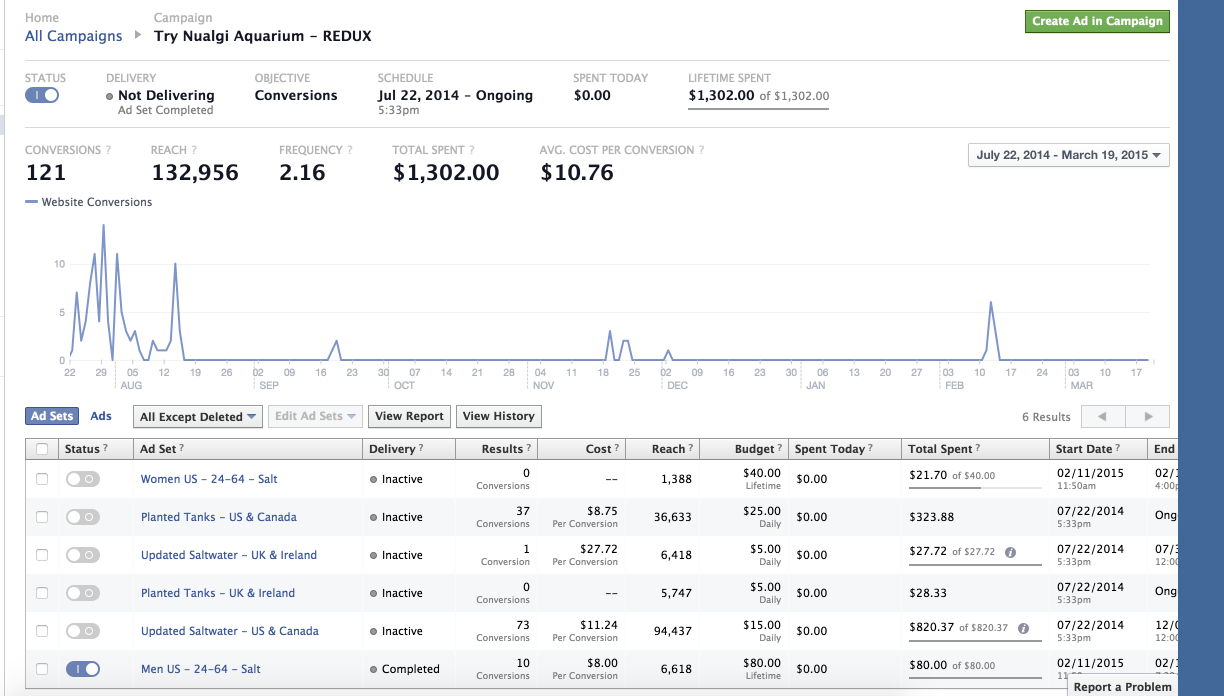This screenshot has height=696, width=1224.
Task: Click the info icon beside $820.37 total spent
Action: click(1024, 628)
